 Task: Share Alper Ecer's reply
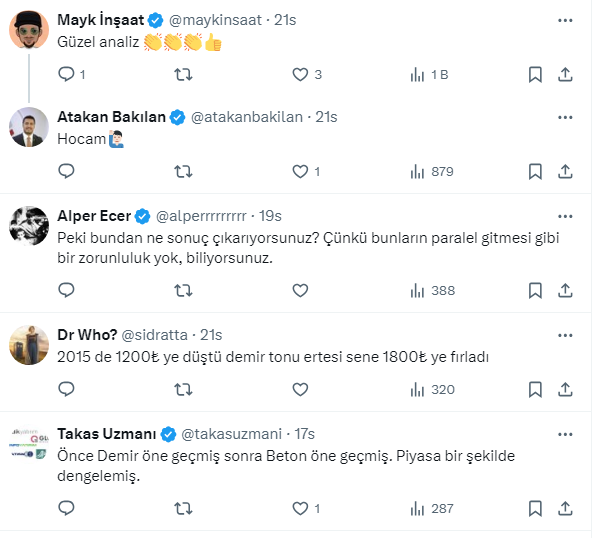[x=565, y=290]
